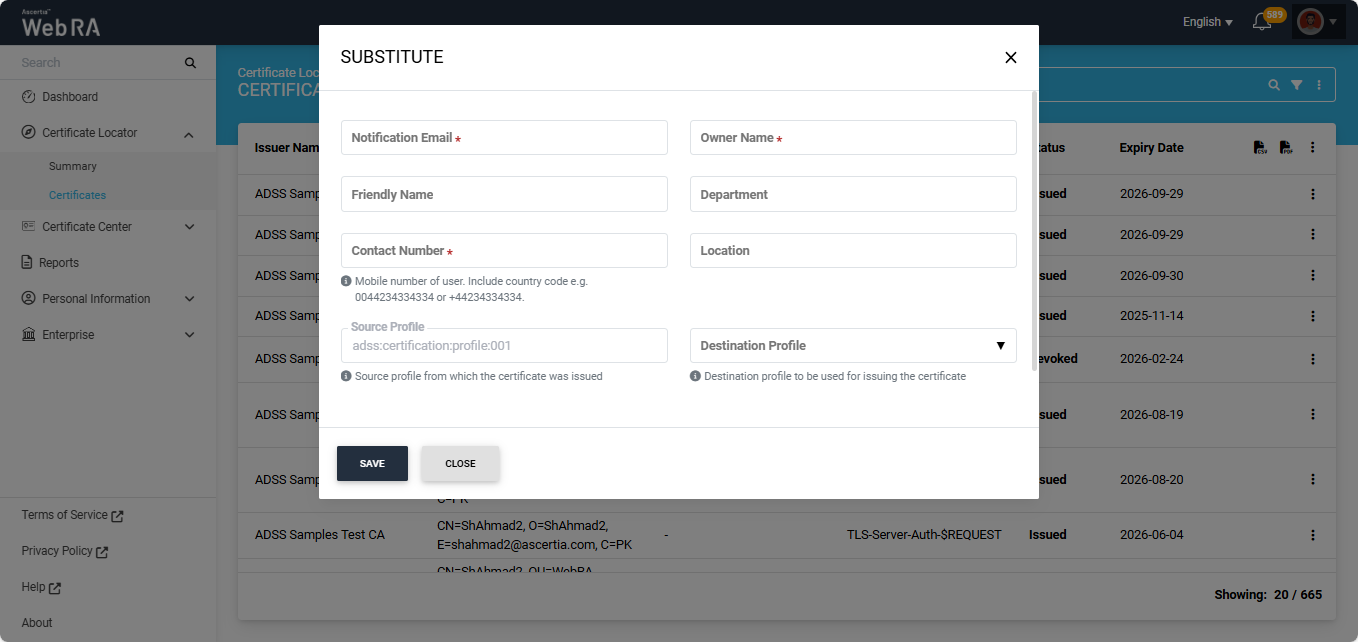Open the Destination Profile dropdown

[853, 346]
